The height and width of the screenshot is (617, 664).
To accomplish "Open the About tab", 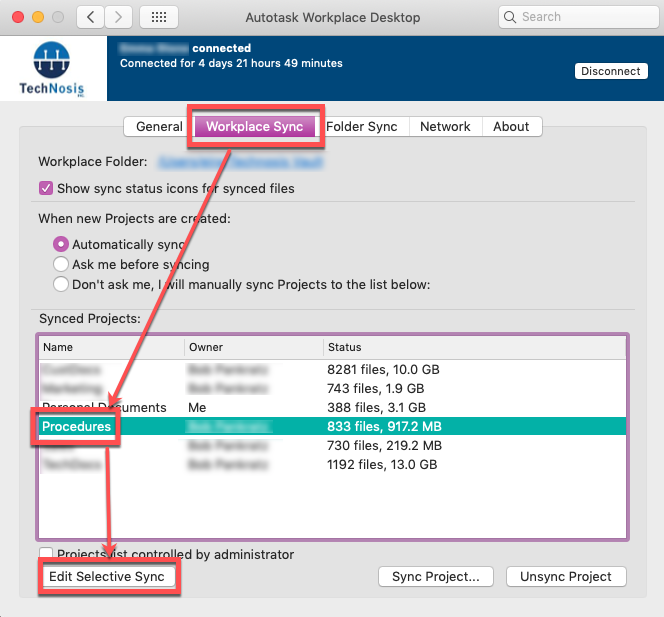I will (511, 126).
